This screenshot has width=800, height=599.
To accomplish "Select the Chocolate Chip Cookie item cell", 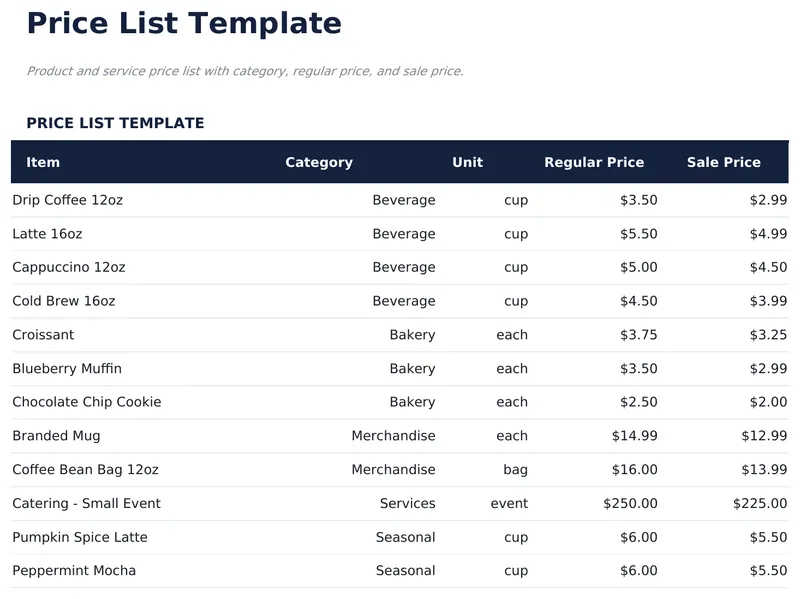I will pos(87,402).
